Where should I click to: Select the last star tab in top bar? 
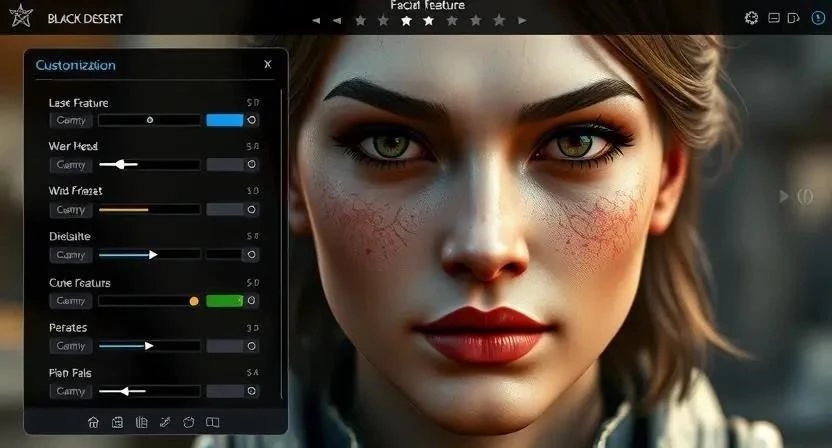[498, 20]
